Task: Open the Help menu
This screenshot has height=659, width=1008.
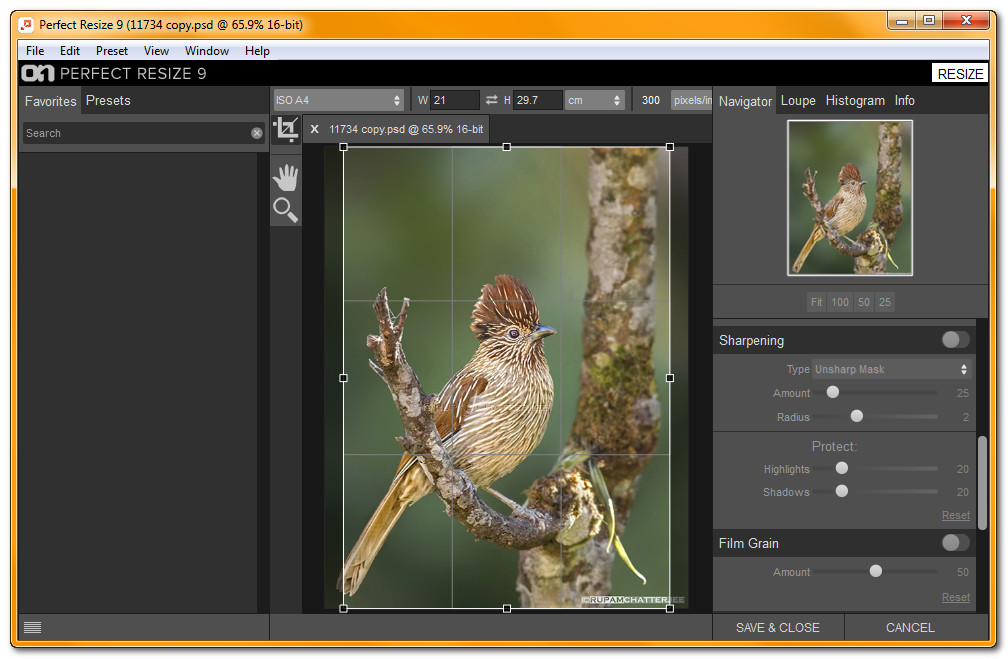Action: [x=257, y=51]
